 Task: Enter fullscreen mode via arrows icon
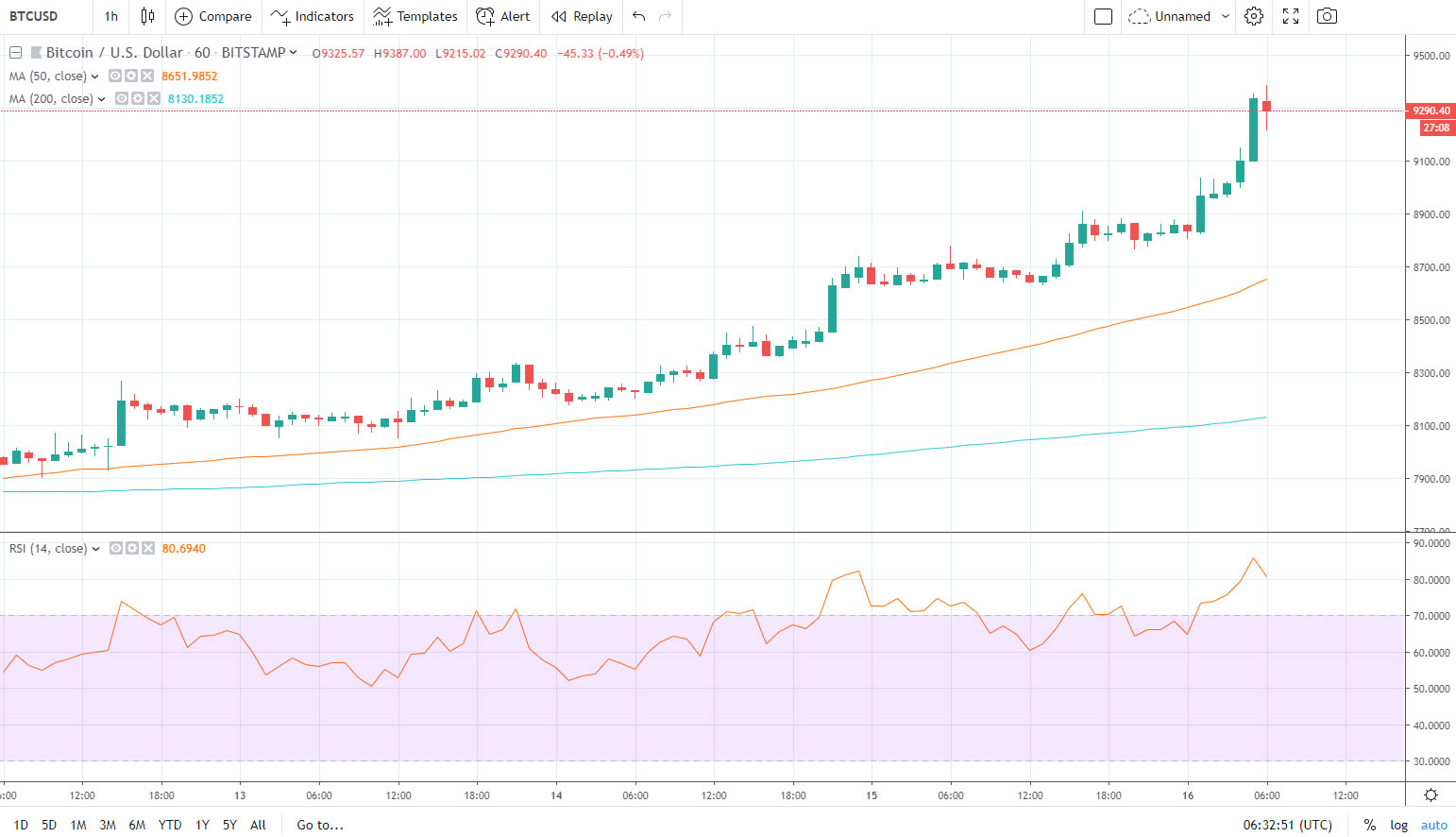point(1290,16)
